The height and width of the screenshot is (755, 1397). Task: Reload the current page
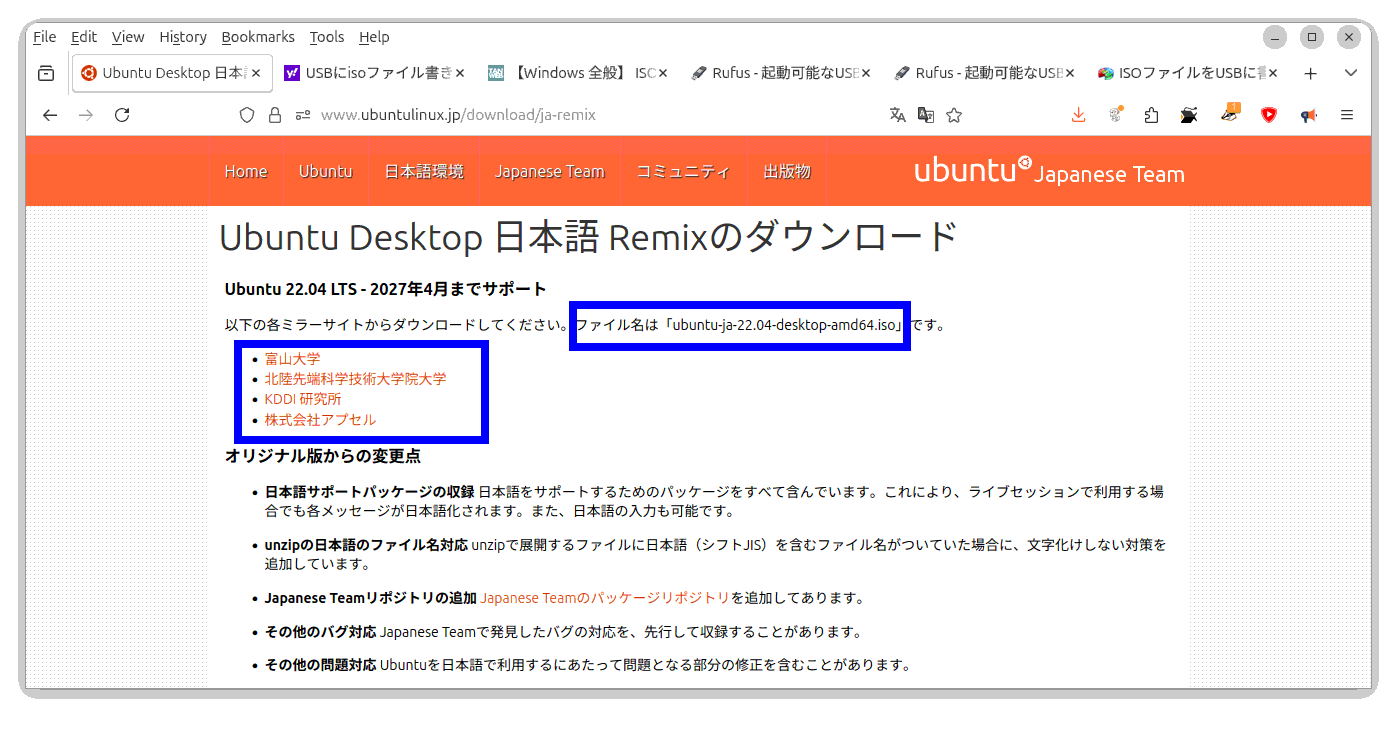(x=122, y=115)
